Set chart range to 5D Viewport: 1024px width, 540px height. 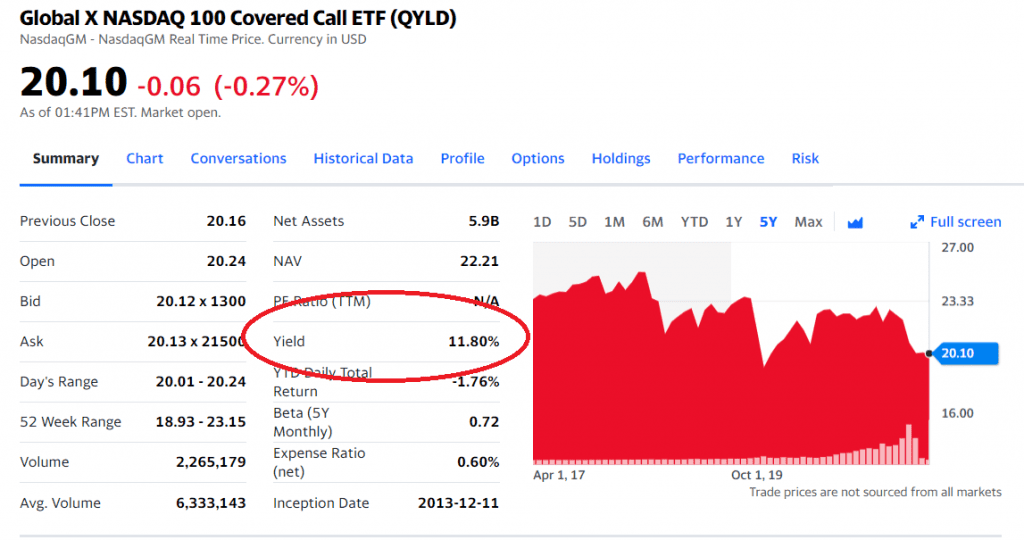click(578, 222)
